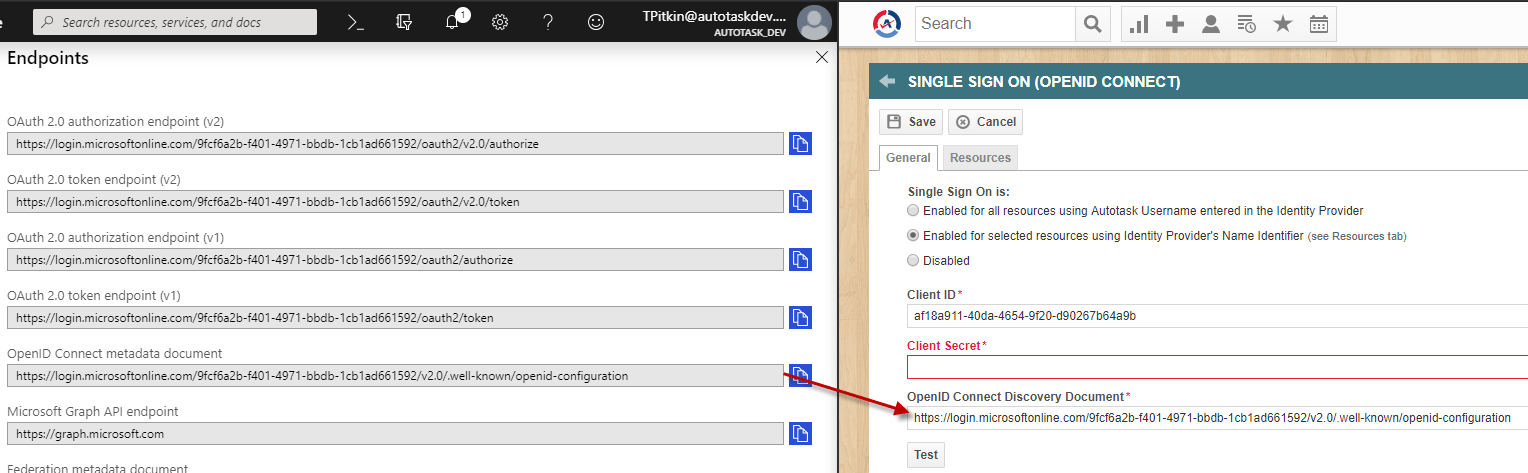Open Azure help question mark
Screen dimensions: 1528x473
tap(548, 22)
